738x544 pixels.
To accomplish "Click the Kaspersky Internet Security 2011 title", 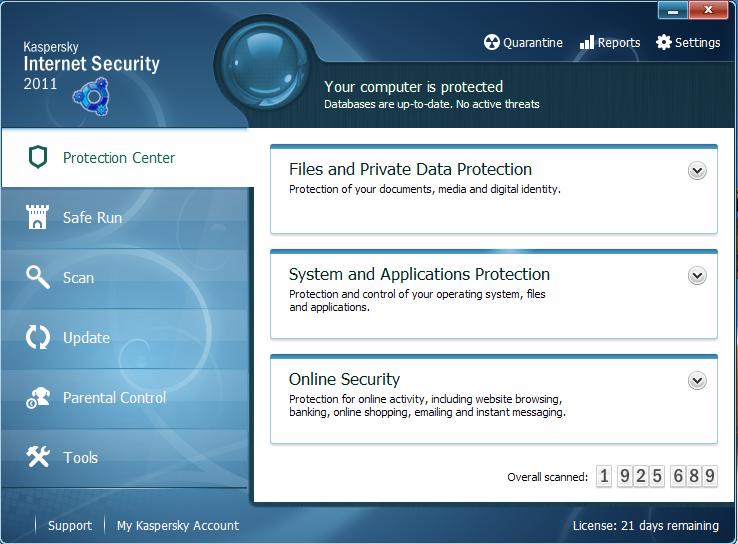I will pos(92,66).
